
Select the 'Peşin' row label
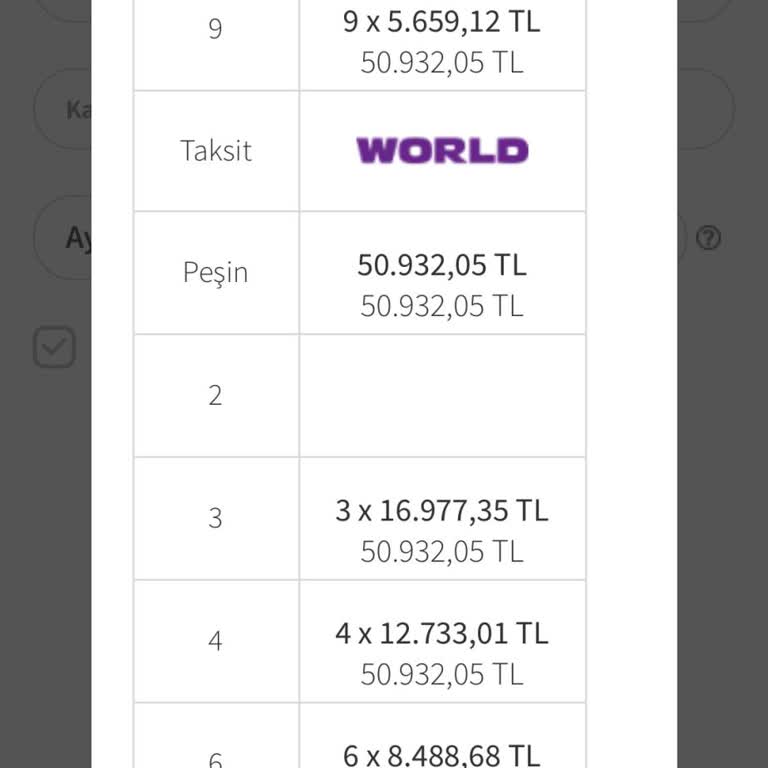point(216,273)
